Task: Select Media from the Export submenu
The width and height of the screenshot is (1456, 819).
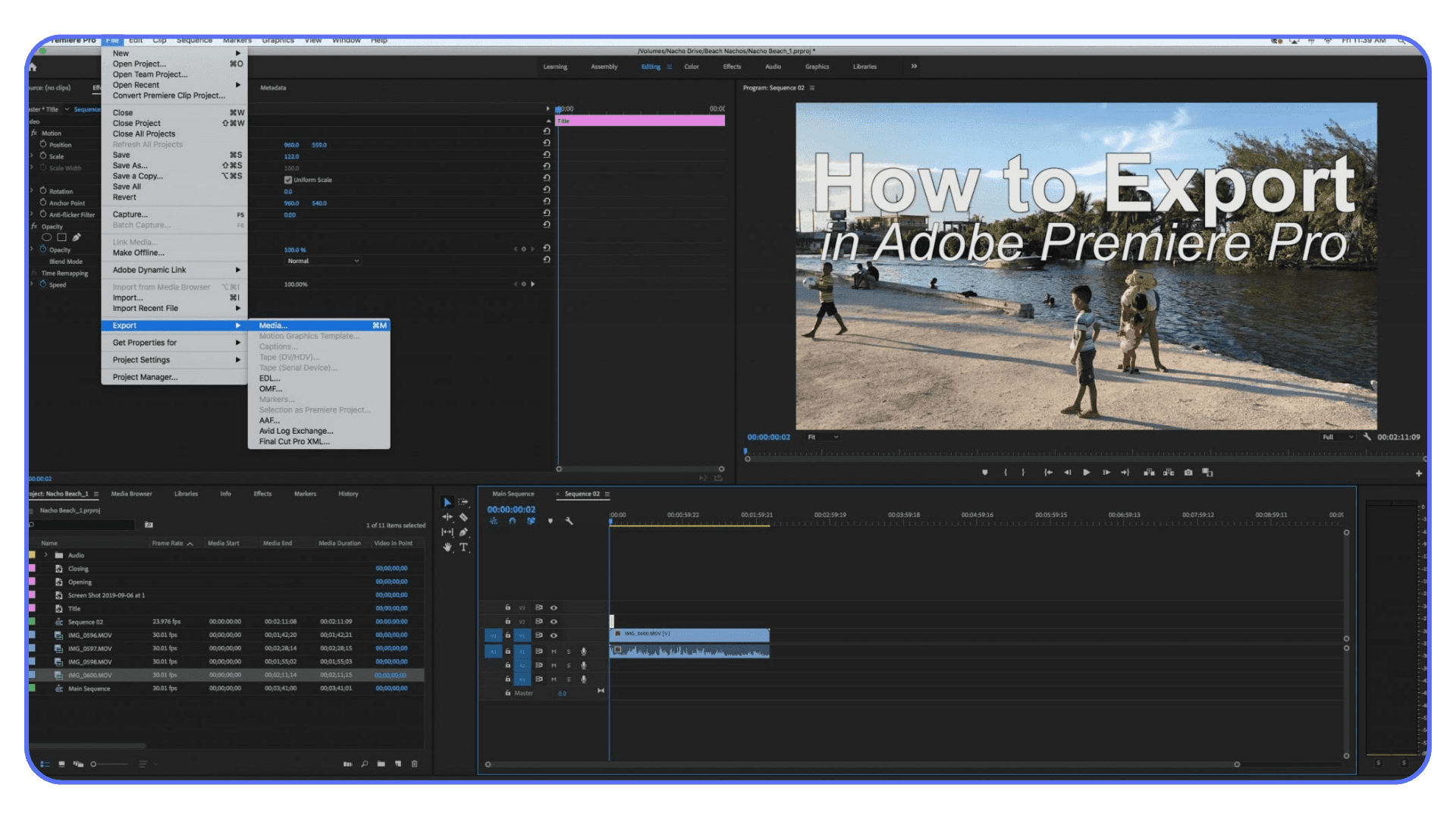Action: click(273, 325)
